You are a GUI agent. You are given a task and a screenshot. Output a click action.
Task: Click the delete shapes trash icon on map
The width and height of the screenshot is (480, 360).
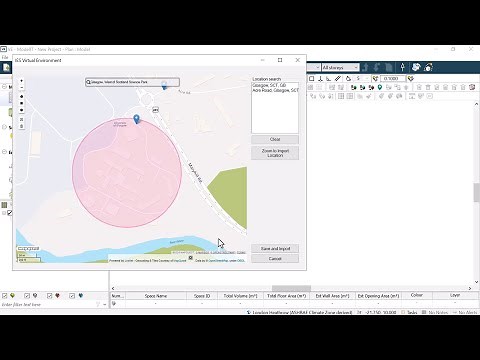click(x=22, y=126)
